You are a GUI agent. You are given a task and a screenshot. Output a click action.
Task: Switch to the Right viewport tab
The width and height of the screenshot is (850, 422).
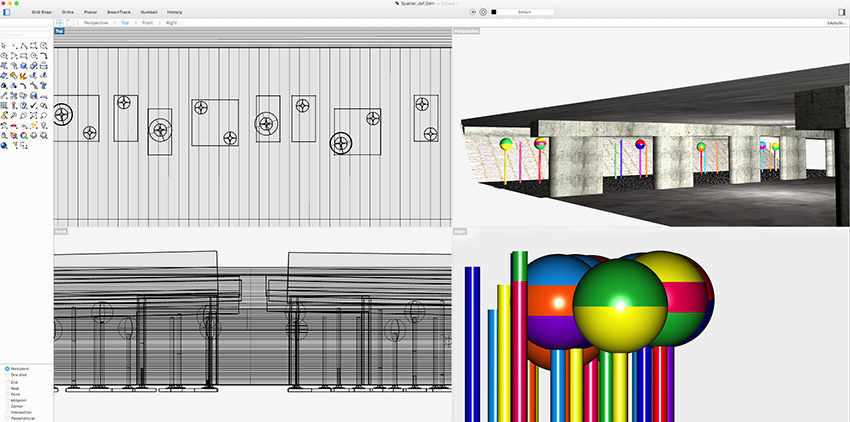(171, 21)
